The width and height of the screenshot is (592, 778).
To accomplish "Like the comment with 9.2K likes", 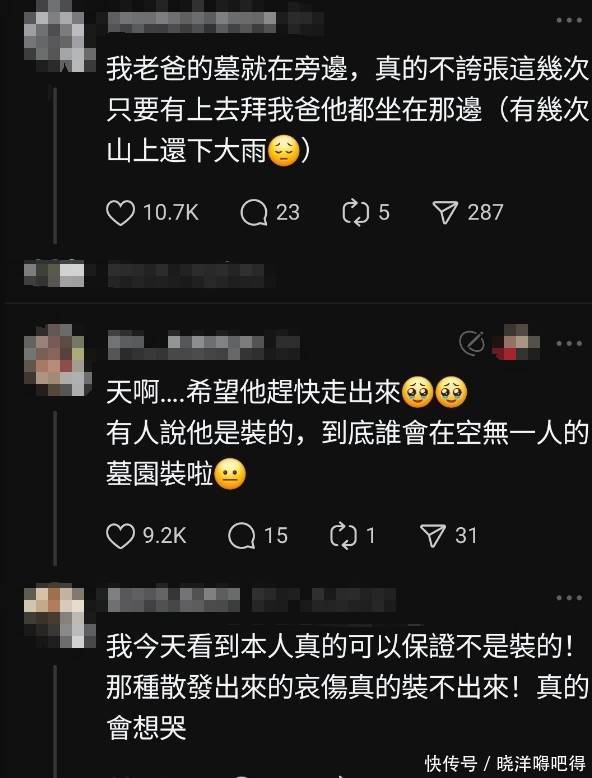I will (x=120, y=536).
